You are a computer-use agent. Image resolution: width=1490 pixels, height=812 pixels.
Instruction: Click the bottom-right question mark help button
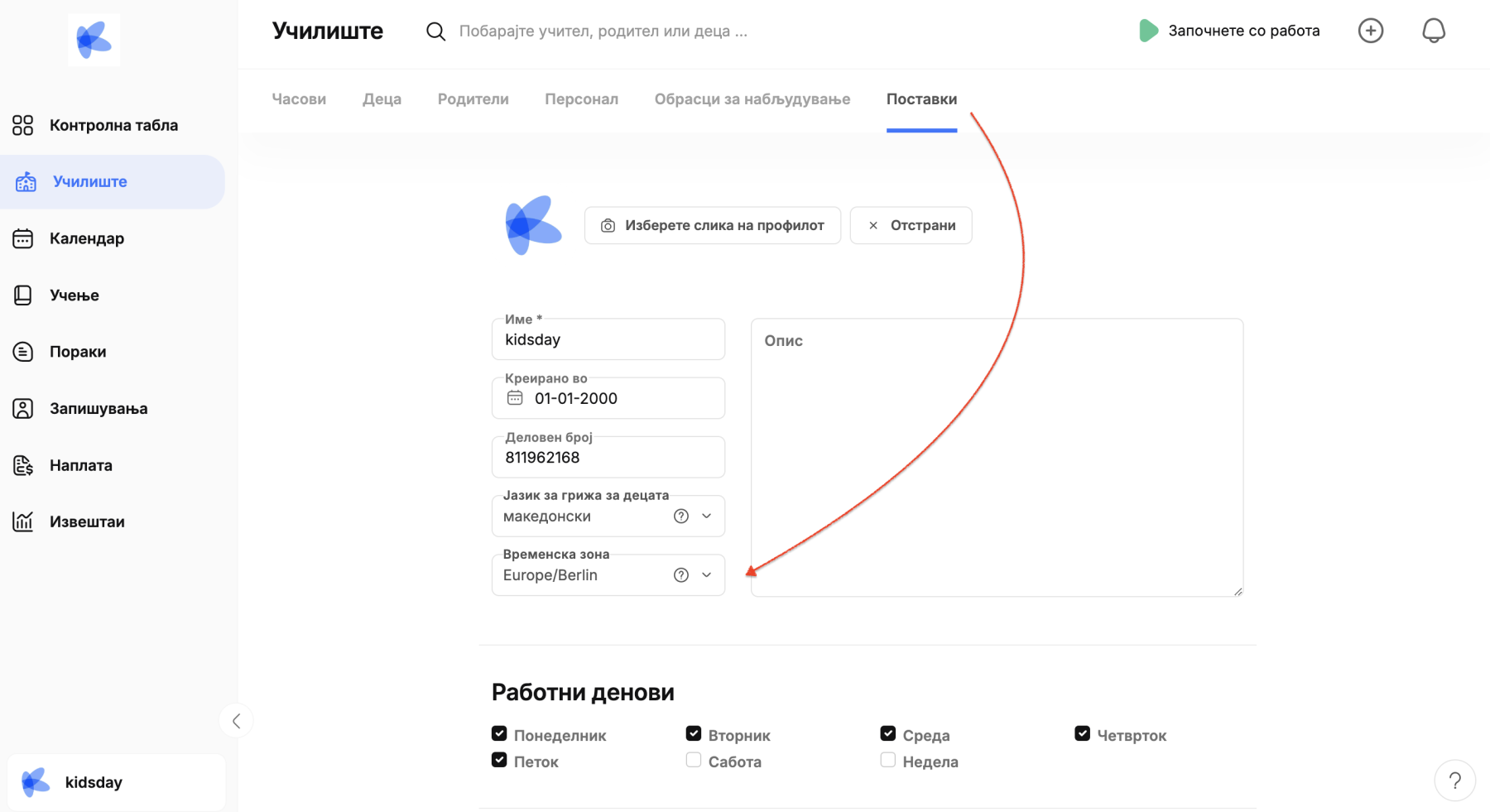click(x=1454, y=781)
